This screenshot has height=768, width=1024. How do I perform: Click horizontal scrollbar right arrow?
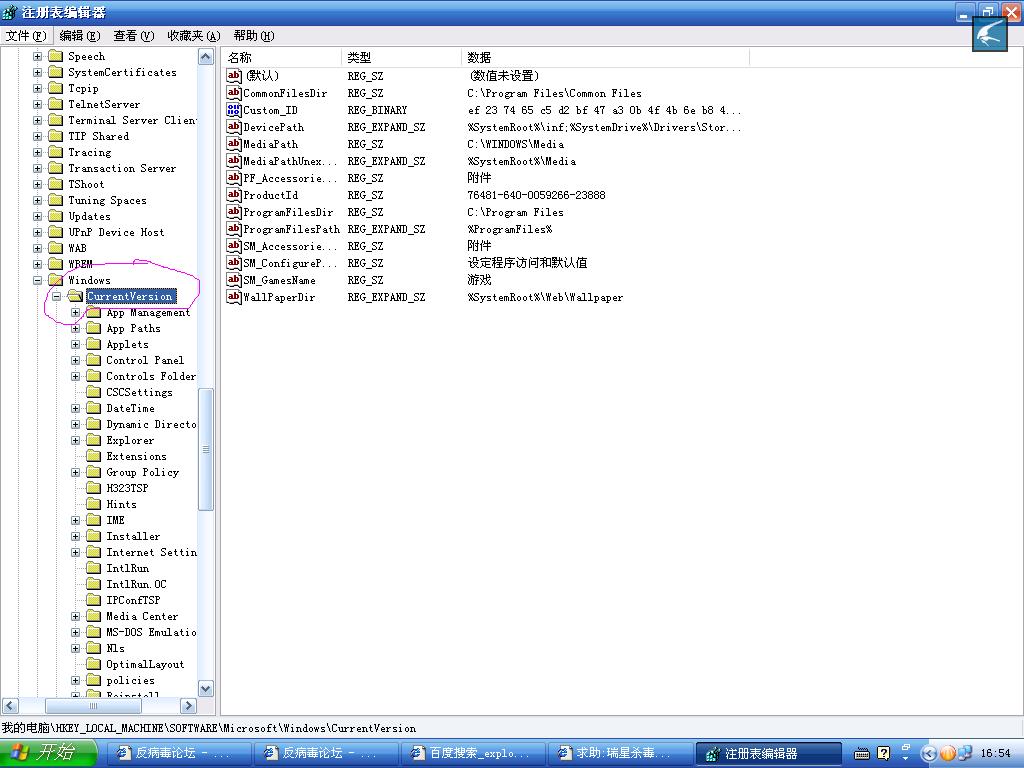pyautogui.click(x=189, y=706)
